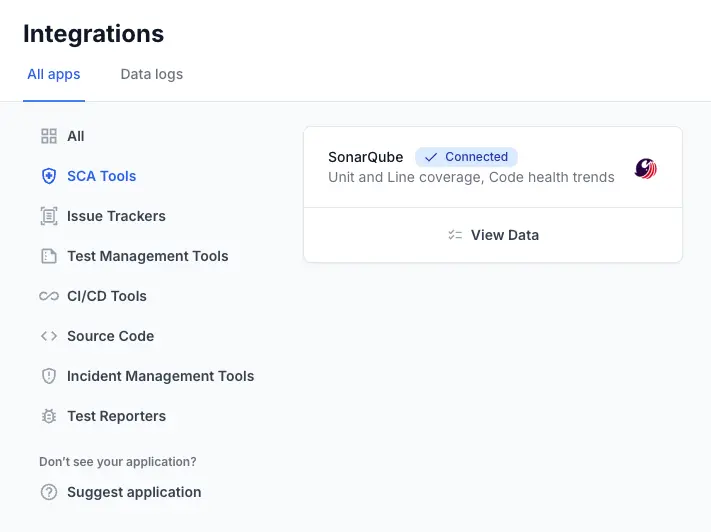Click 'Don't see your application?' text
This screenshot has height=532, width=711.
(118, 462)
